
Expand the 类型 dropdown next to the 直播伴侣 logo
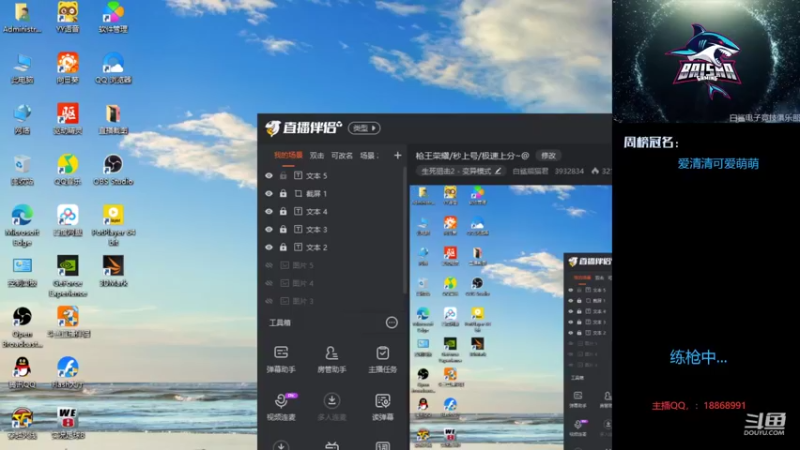tap(364, 128)
